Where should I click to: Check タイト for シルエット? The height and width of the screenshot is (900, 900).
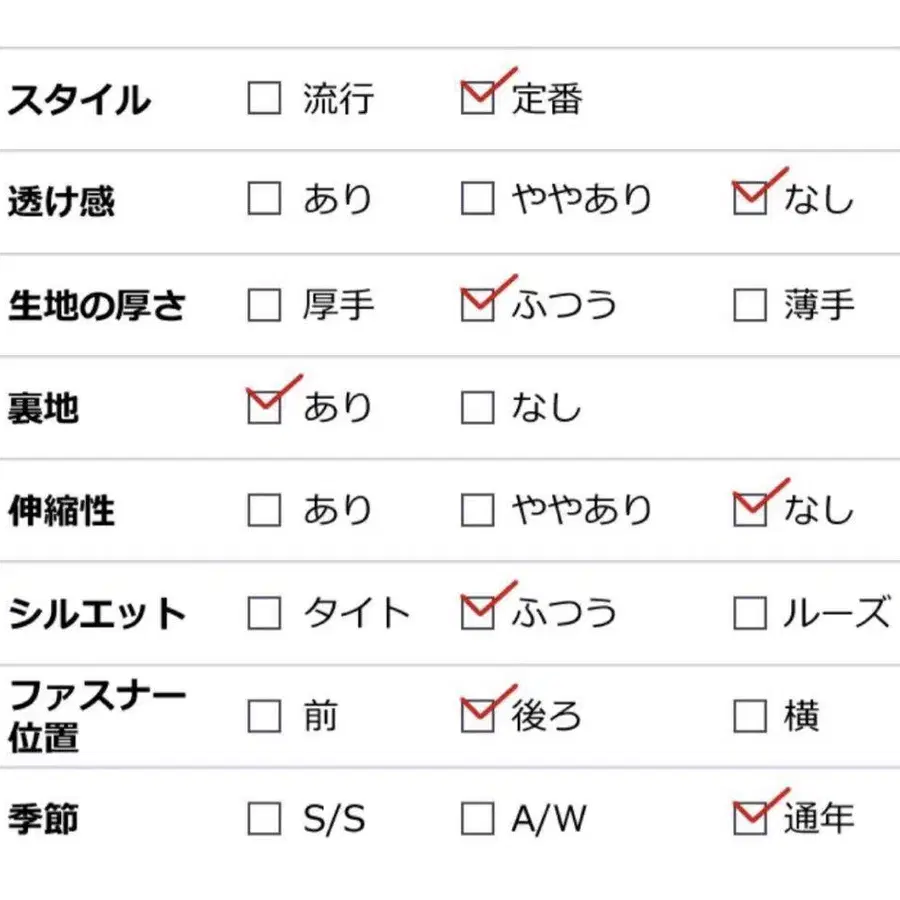(264, 613)
